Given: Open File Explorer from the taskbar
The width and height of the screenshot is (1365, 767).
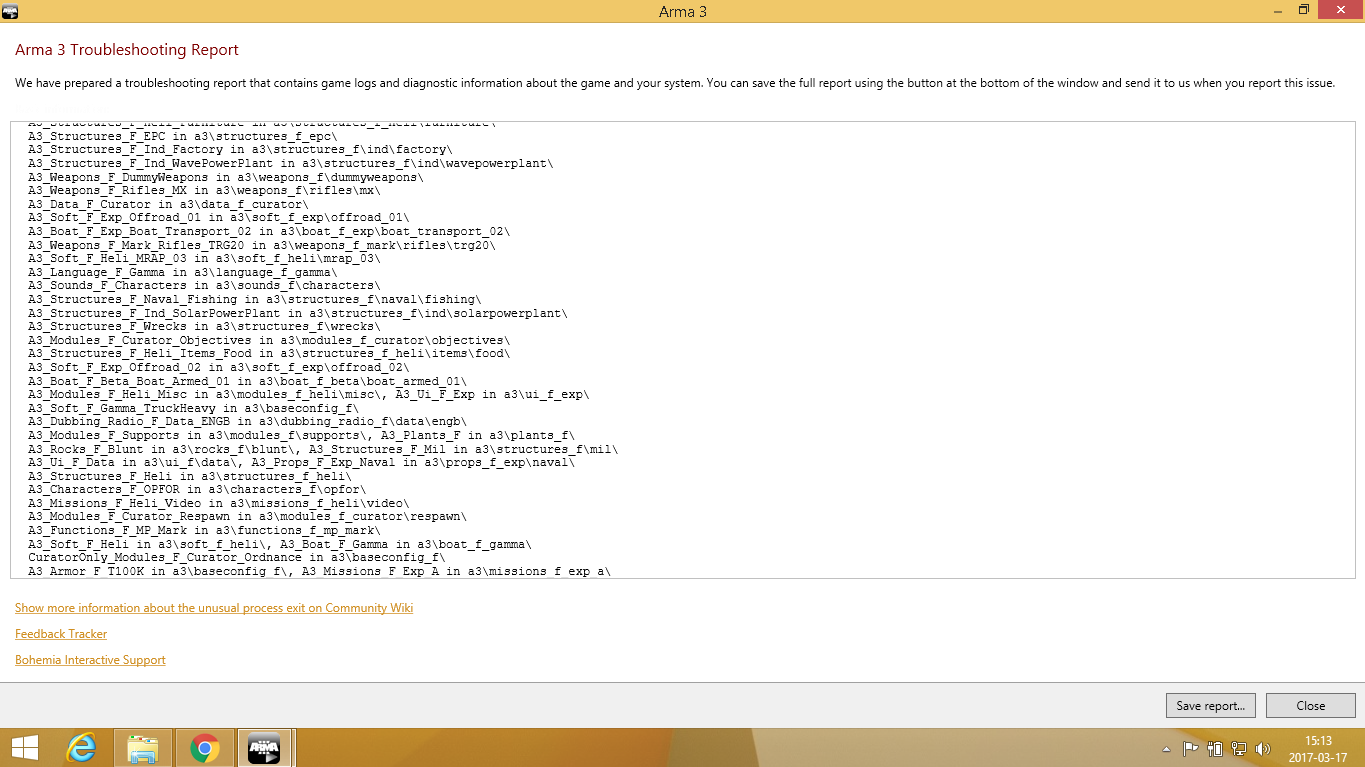Looking at the screenshot, I should tap(143, 747).
